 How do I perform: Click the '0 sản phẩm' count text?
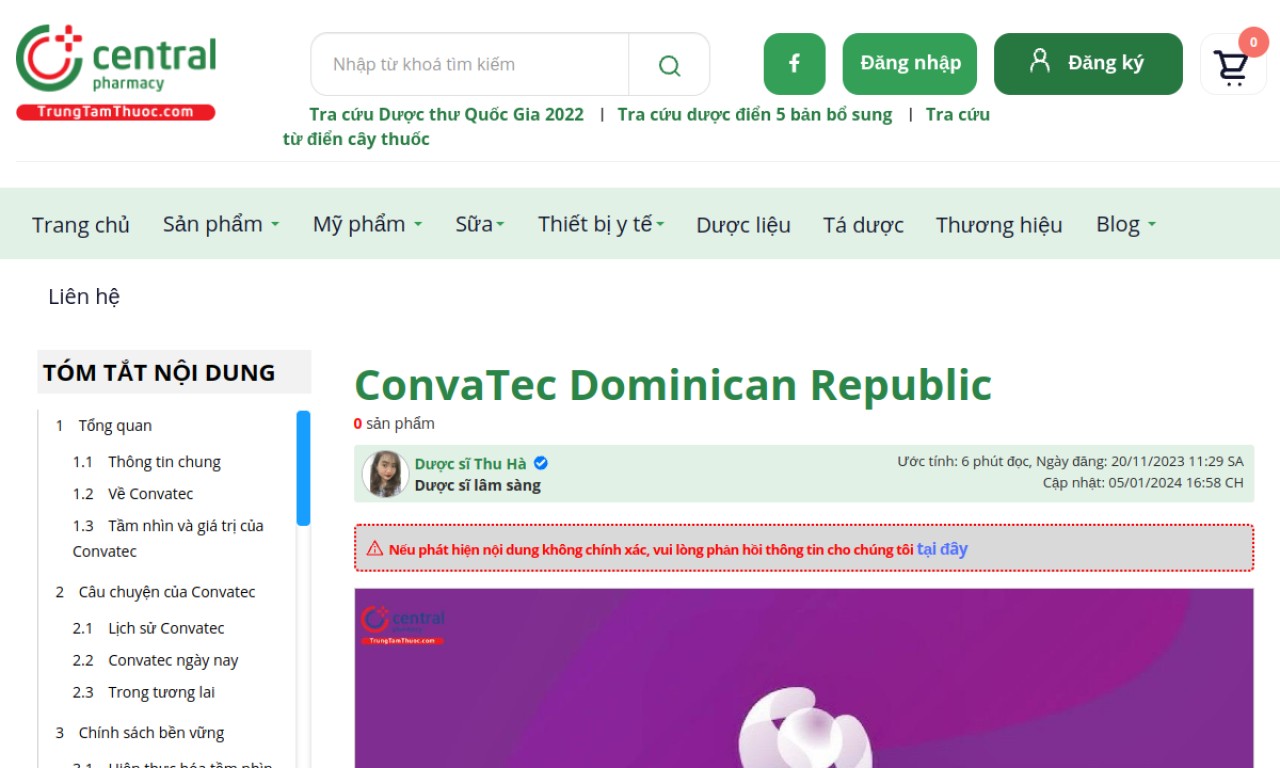(x=394, y=423)
